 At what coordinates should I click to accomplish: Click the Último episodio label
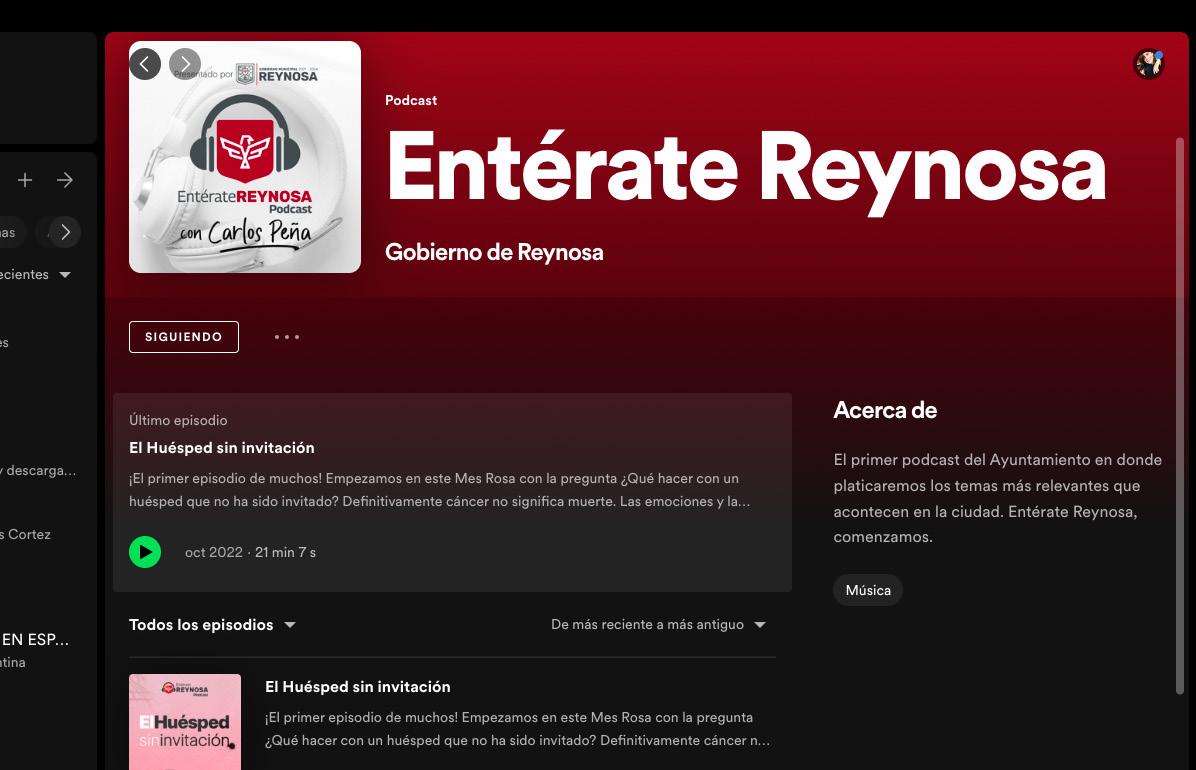tap(178, 420)
